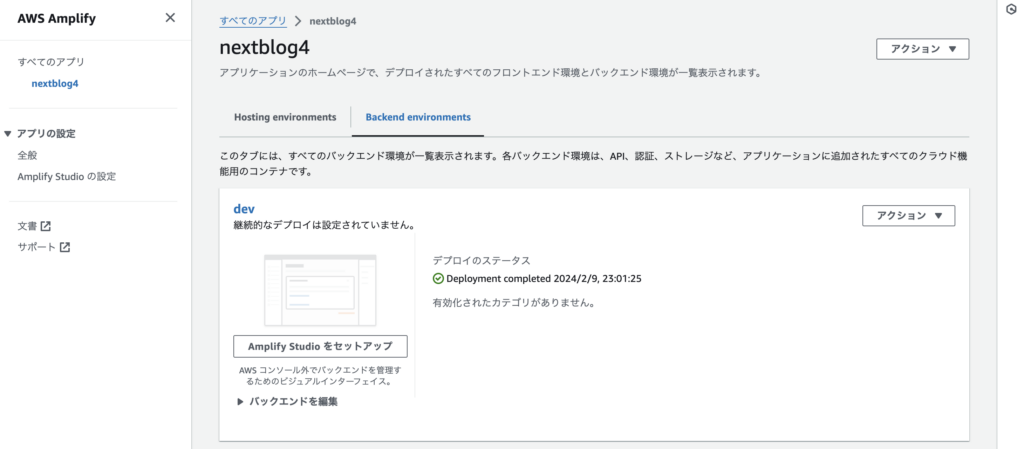Collapse the アプリの設定 section triangle
This screenshot has height=449, width=1024.
pyautogui.click(x=8, y=134)
